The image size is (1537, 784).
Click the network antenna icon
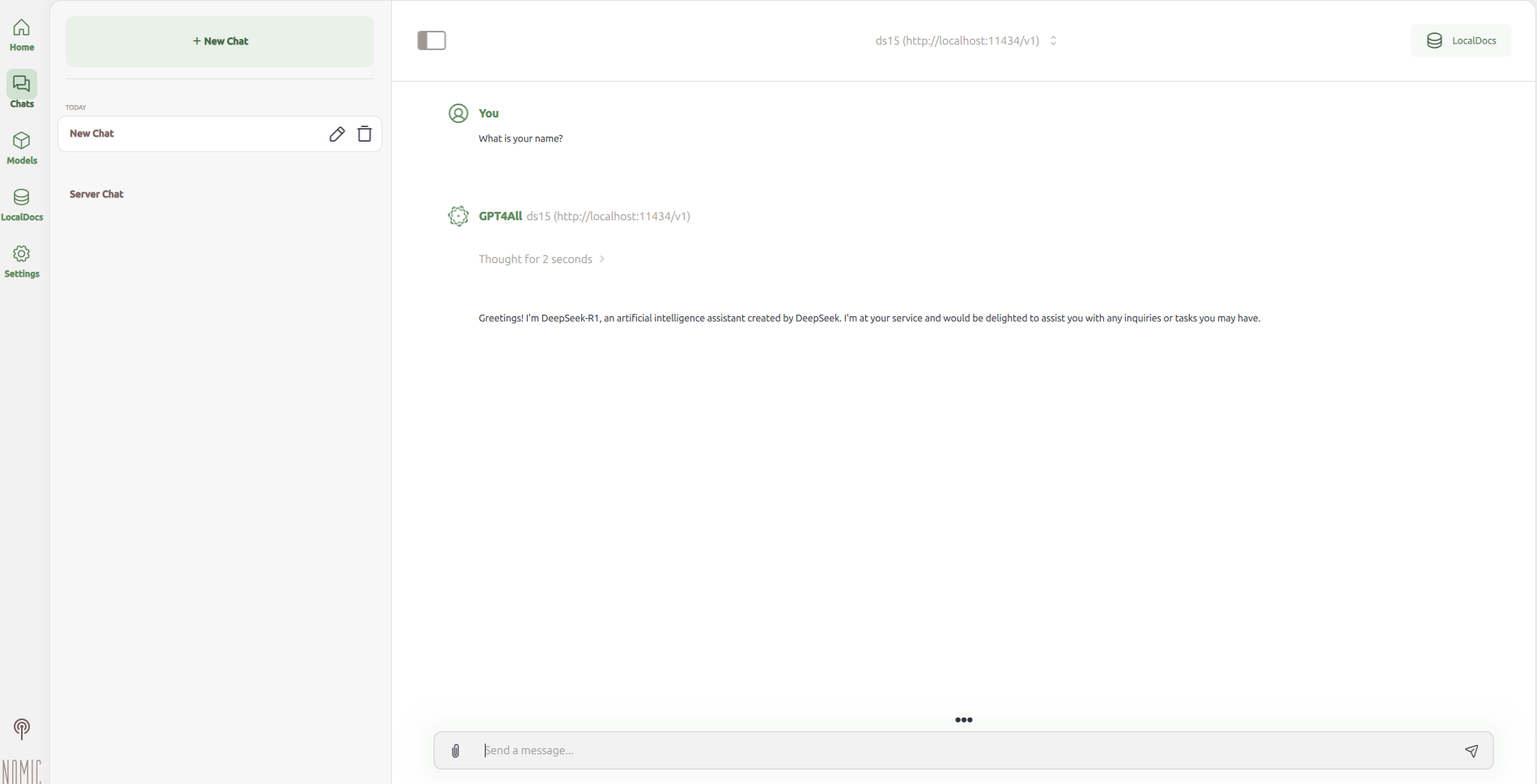[22, 729]
